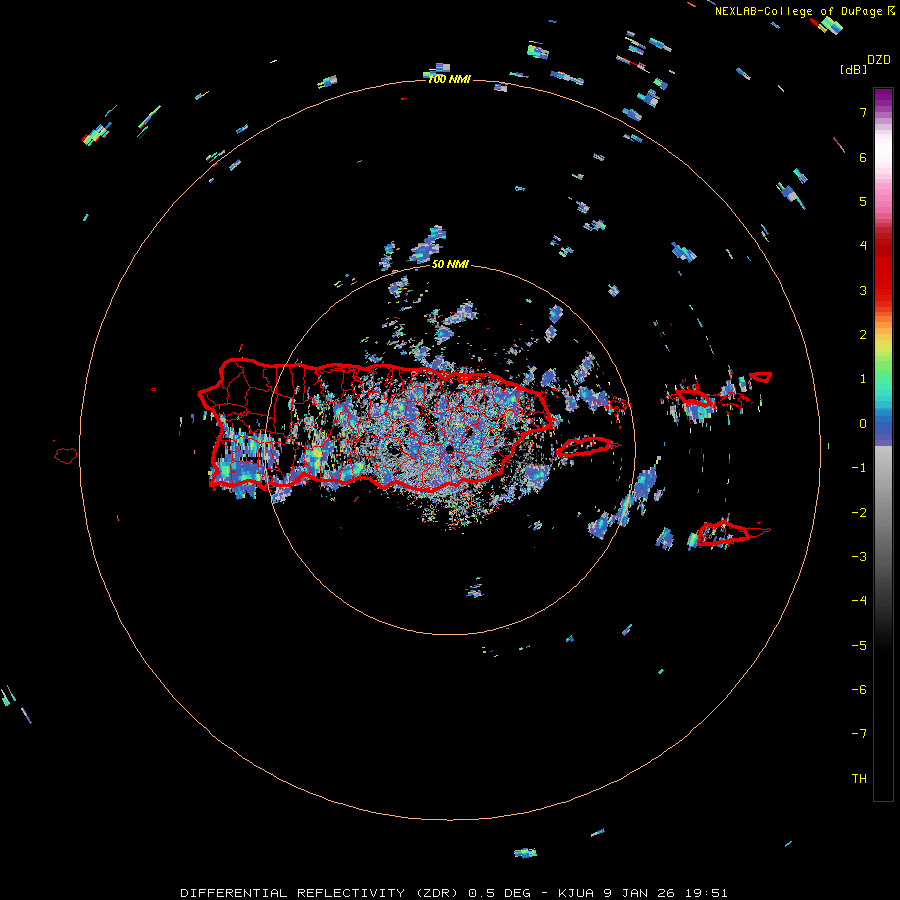Click the color scale value '6'
900x900 pixels.
point(863,157)
